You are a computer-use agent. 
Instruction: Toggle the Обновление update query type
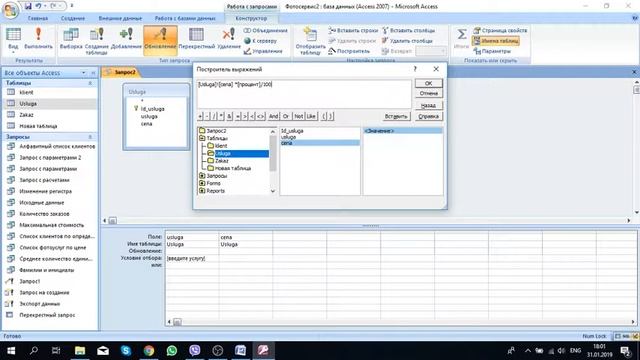click(x=160, y=40)
